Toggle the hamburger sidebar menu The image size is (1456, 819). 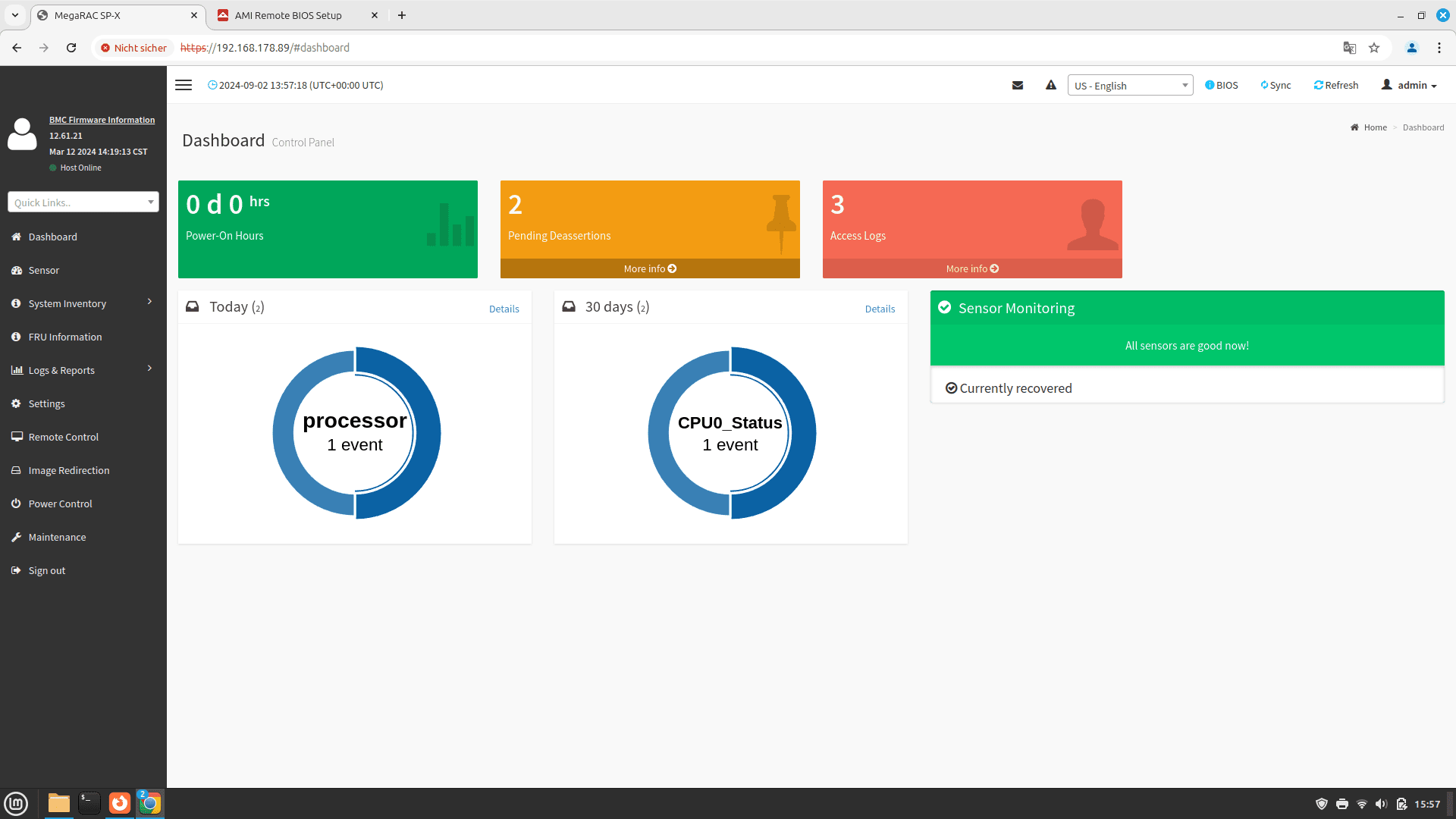click(x=184, y=85)
